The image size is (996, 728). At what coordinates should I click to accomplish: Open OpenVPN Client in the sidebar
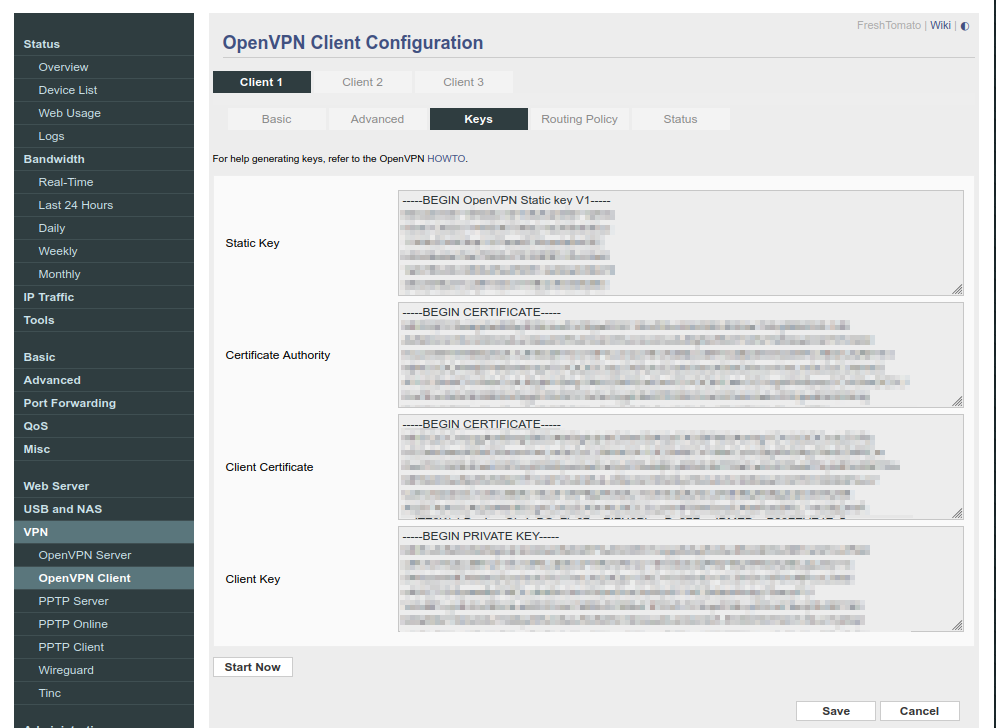[104, 578]
